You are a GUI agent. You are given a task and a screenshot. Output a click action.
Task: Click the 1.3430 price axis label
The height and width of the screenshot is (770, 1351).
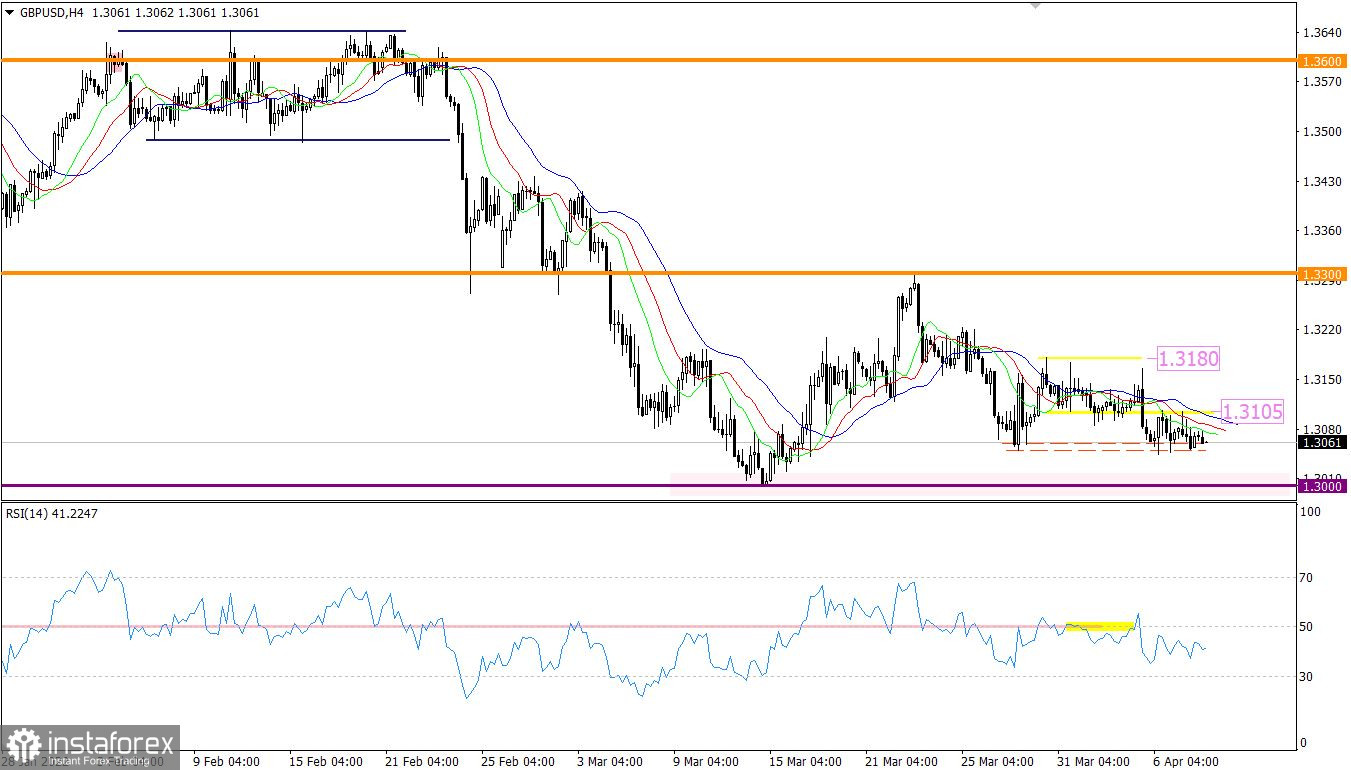[x=1320, y=182]
